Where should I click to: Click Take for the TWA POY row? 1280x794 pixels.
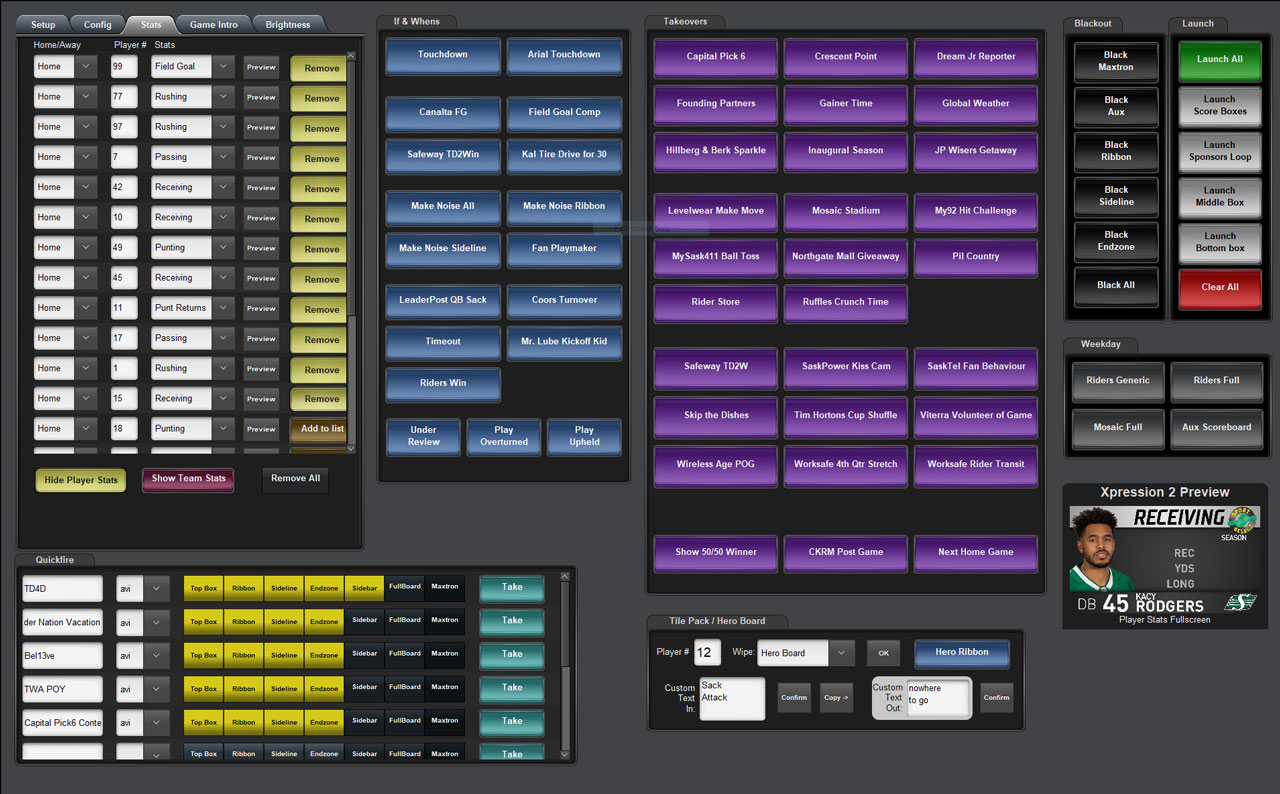[512, 688]
